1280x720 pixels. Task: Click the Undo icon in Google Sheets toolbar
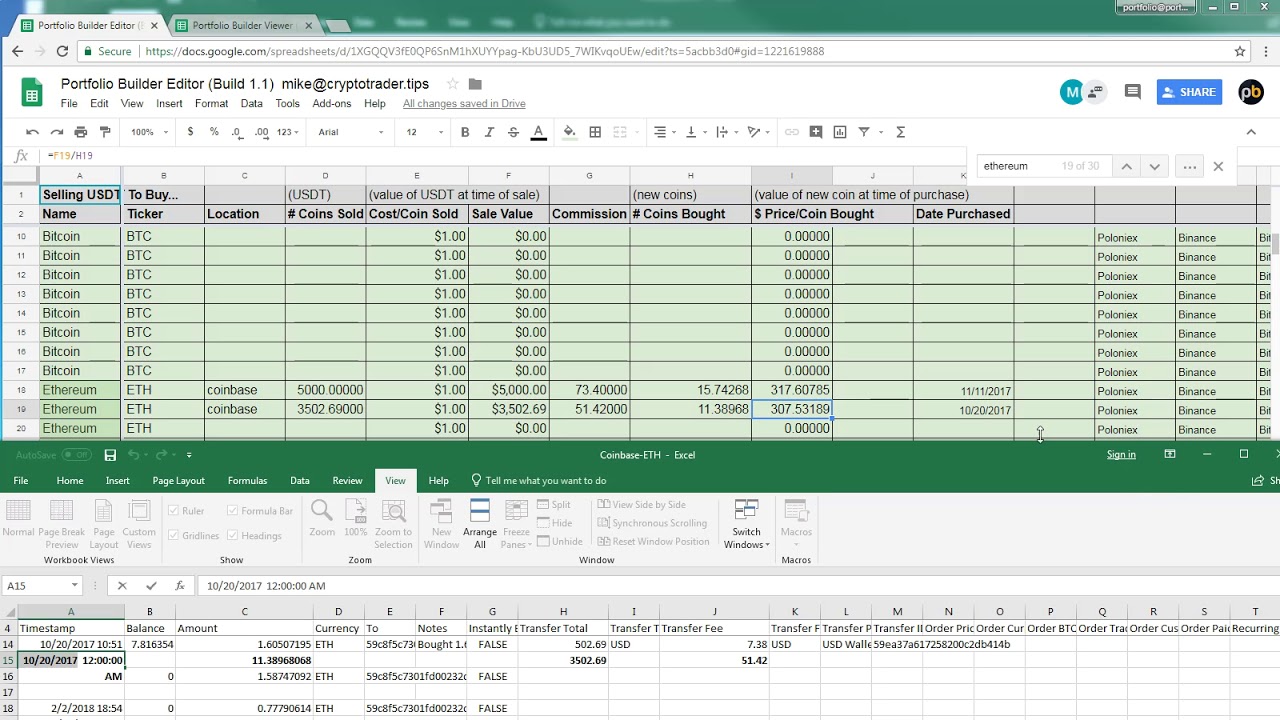coord(32,132)
